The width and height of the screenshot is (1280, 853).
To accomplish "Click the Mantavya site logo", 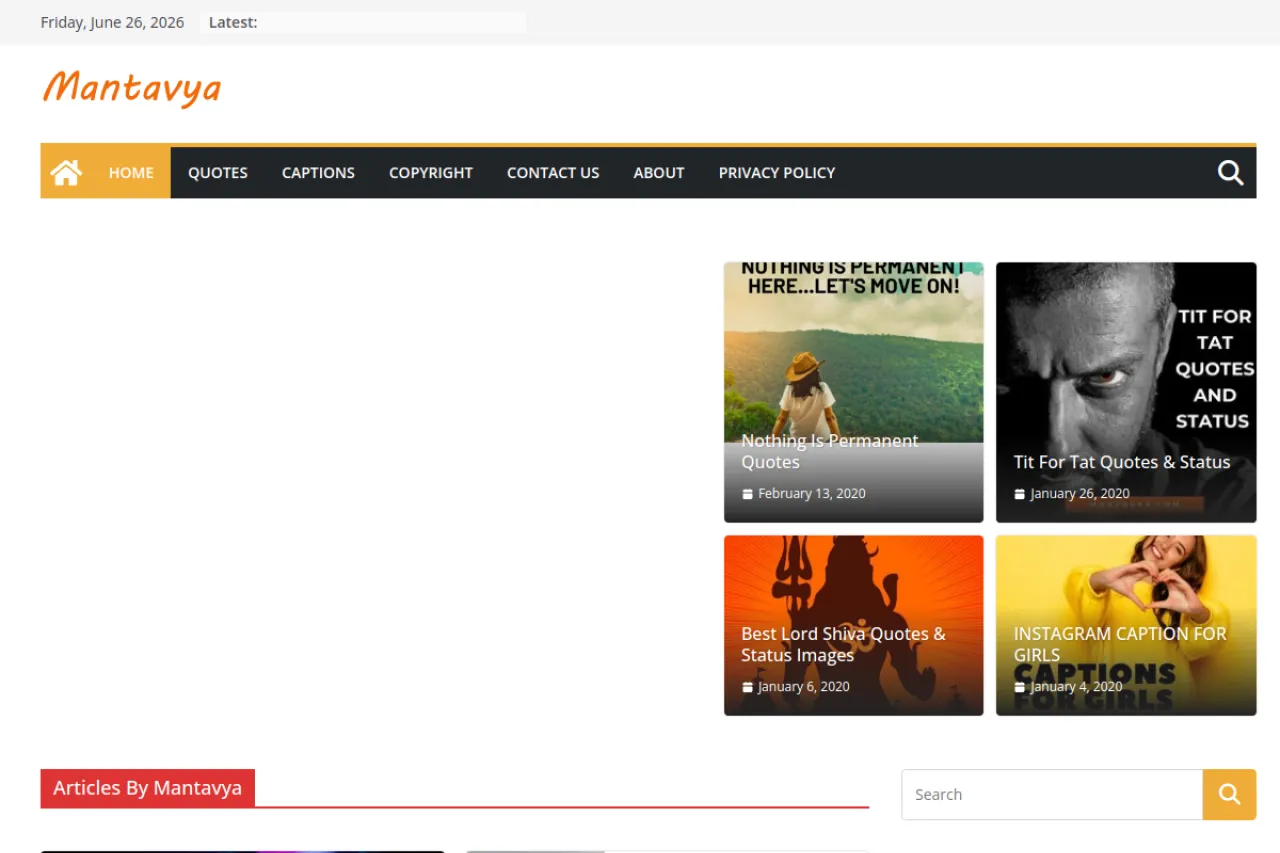I will 131,88.
